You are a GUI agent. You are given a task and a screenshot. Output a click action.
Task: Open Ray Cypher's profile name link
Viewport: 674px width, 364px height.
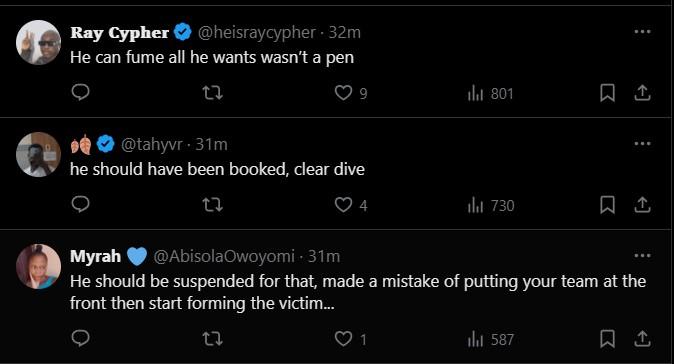tap(119, 32)
